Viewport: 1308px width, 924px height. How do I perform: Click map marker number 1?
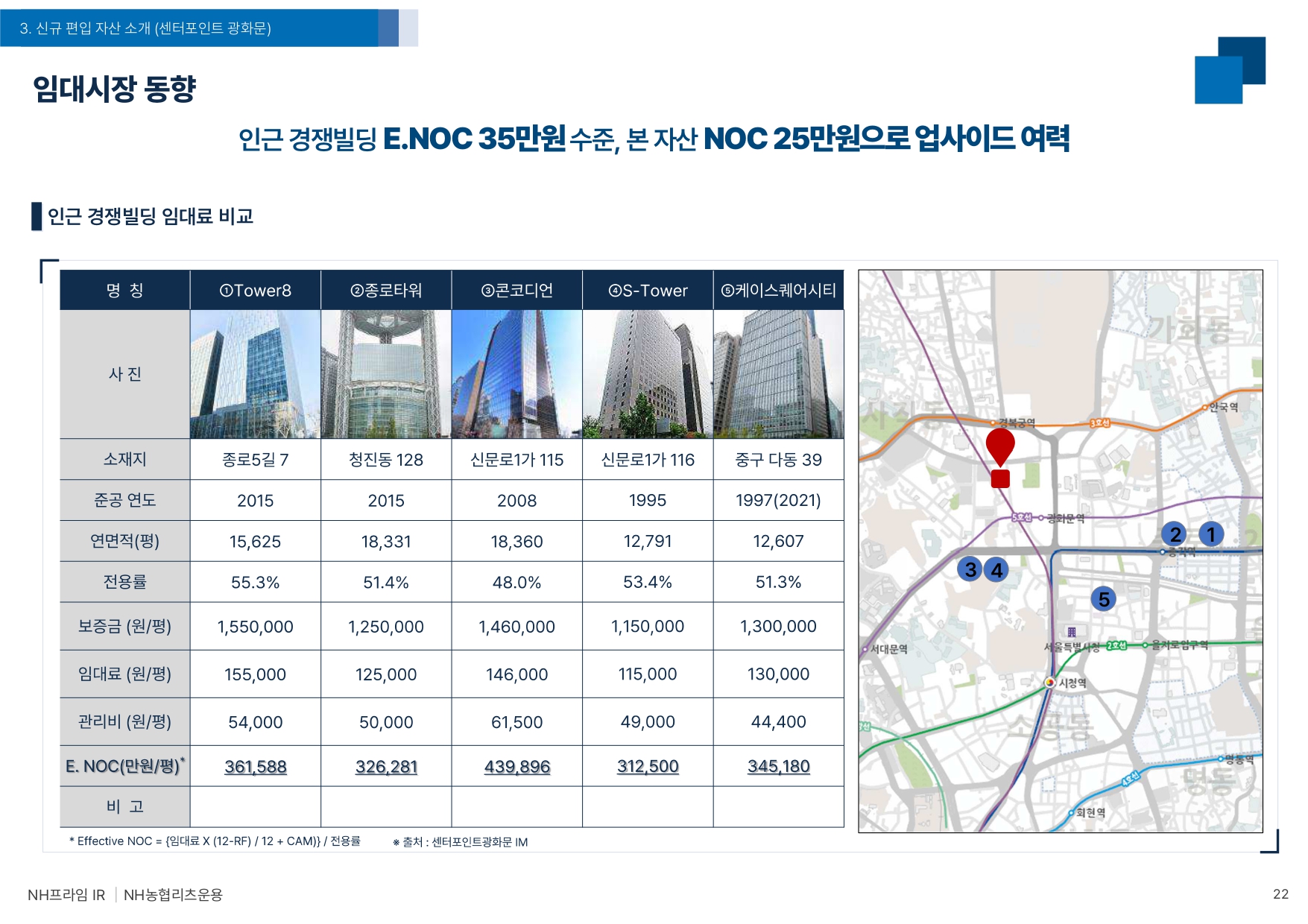(1211, 534)
